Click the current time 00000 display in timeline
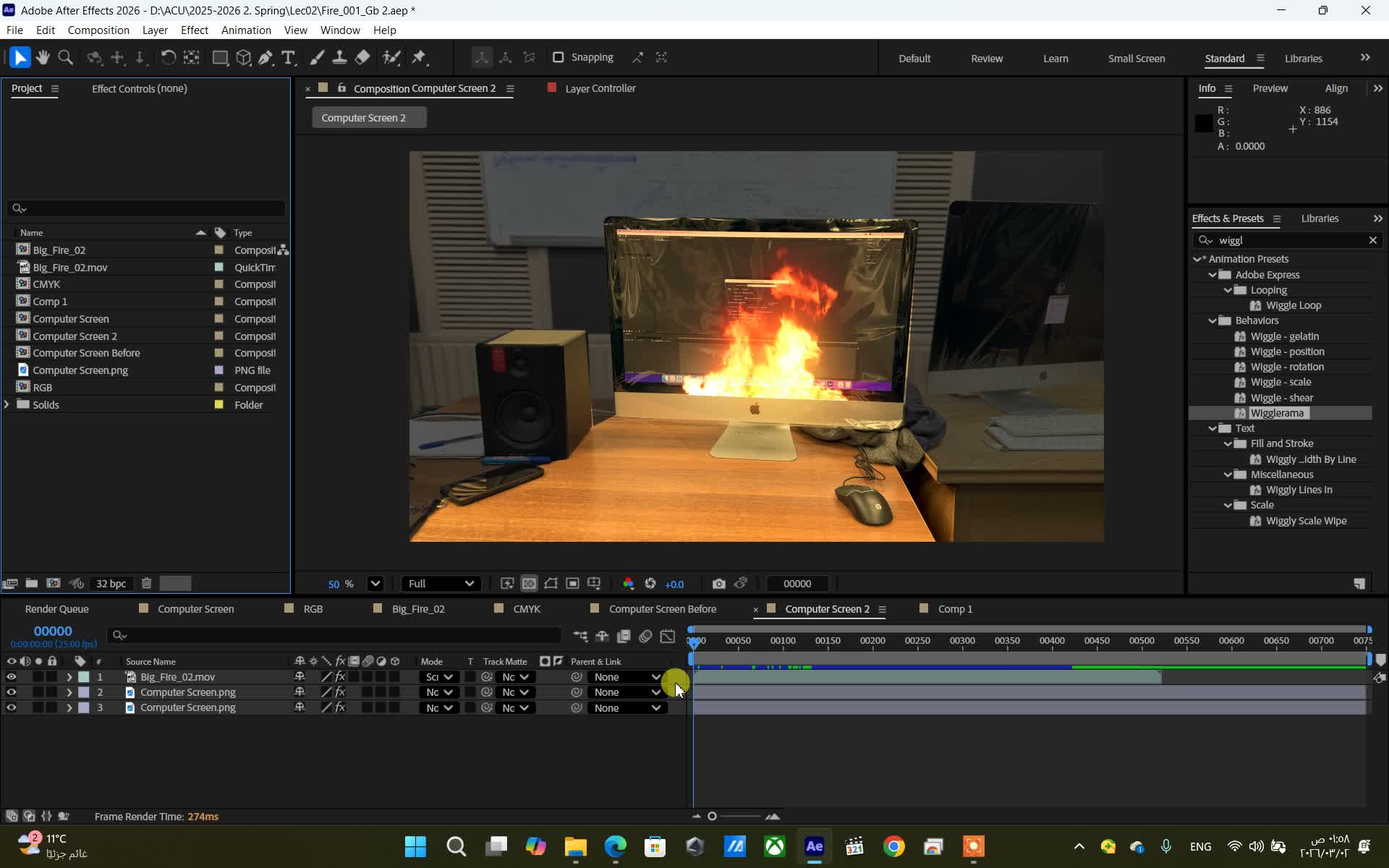This screenshot has height=868, width=1389. click(53, 631)
